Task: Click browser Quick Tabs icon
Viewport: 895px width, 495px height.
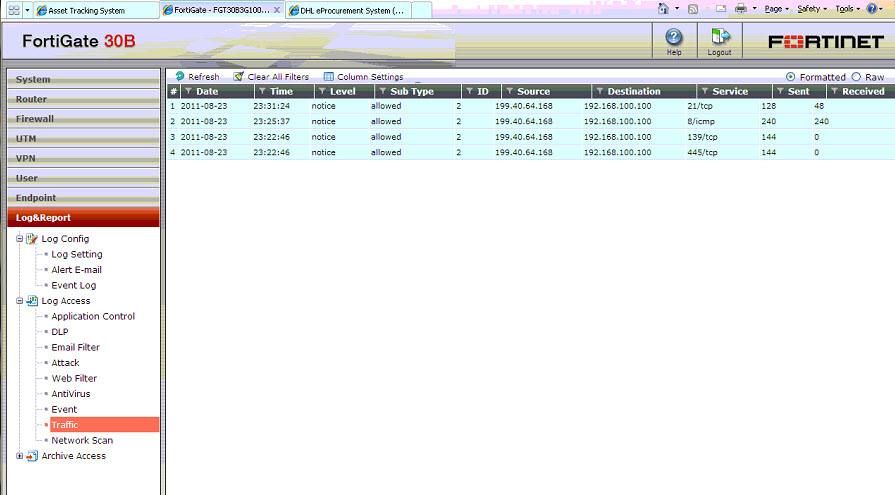Action: (x=14, y=10)
